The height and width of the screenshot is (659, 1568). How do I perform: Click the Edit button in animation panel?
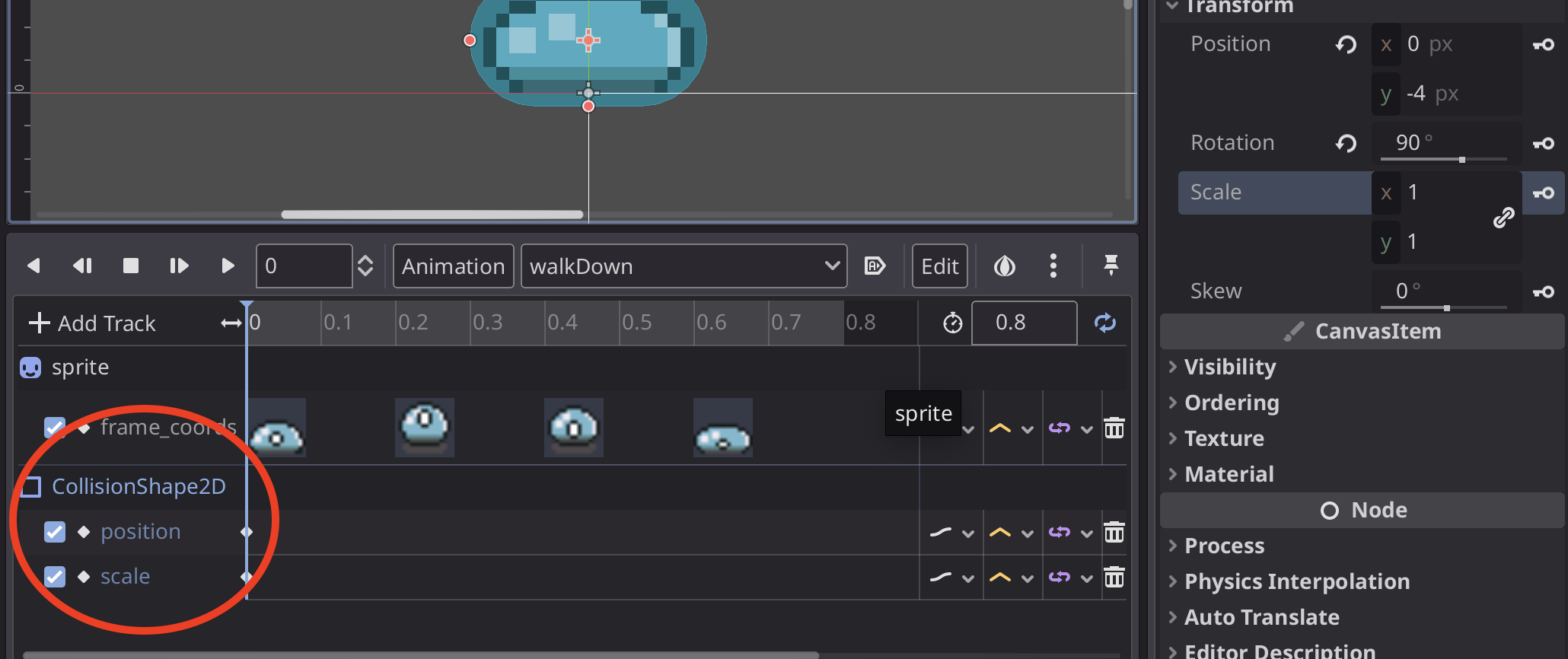point(939,266)
